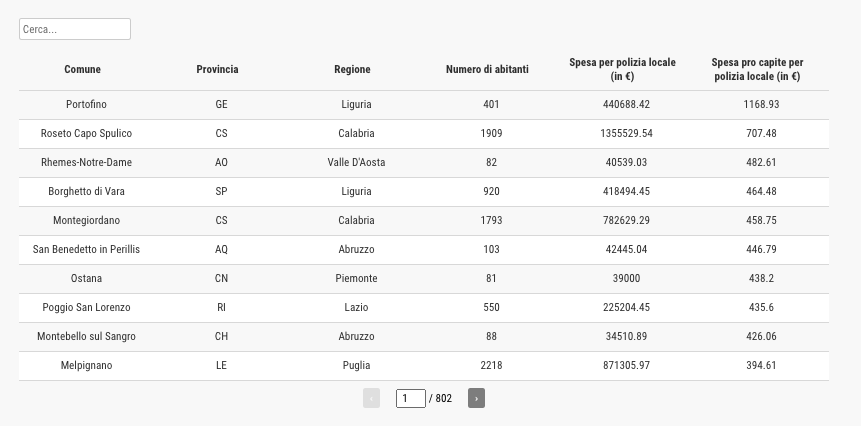Go to next page arrow
This screenshot has width=861, height=426.
(476, 399)
